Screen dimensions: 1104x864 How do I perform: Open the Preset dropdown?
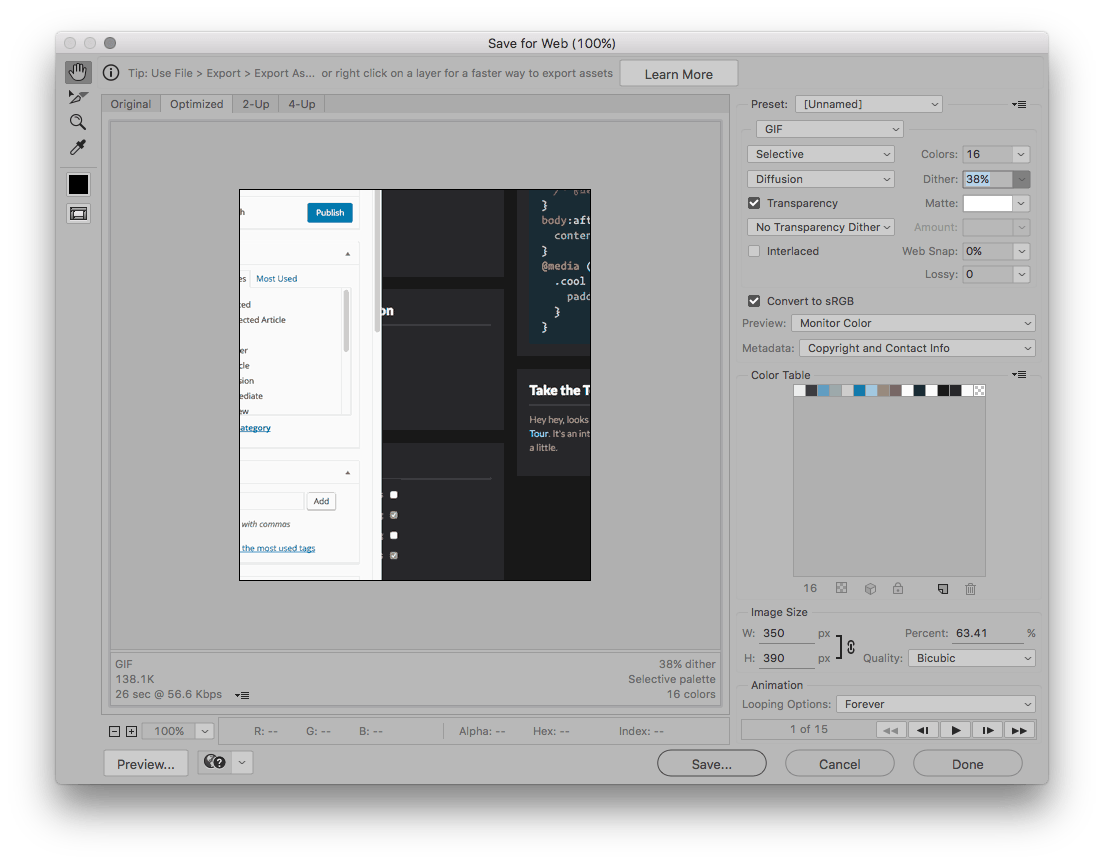pyautogui.click(x=869, y=104)
